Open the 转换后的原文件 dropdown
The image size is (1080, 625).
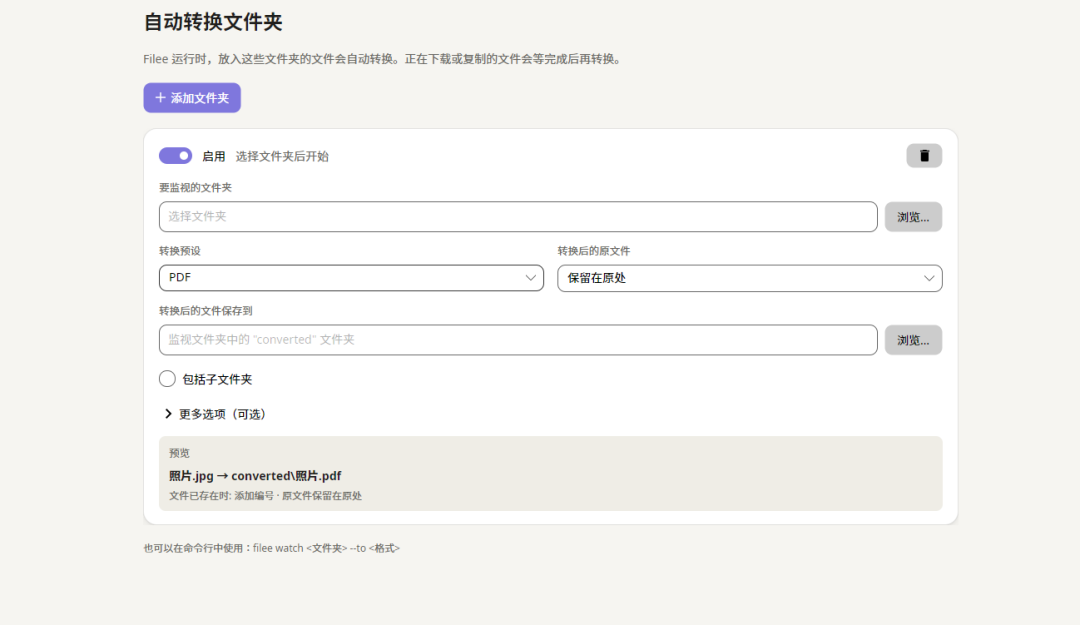pyautogui.click(x=749, y=278)
